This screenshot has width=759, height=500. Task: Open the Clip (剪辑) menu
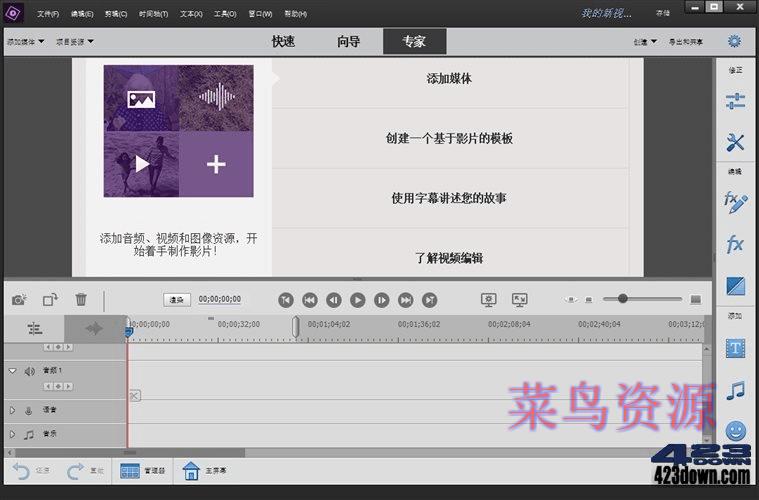pyautogui.click(x=116, y=14)
